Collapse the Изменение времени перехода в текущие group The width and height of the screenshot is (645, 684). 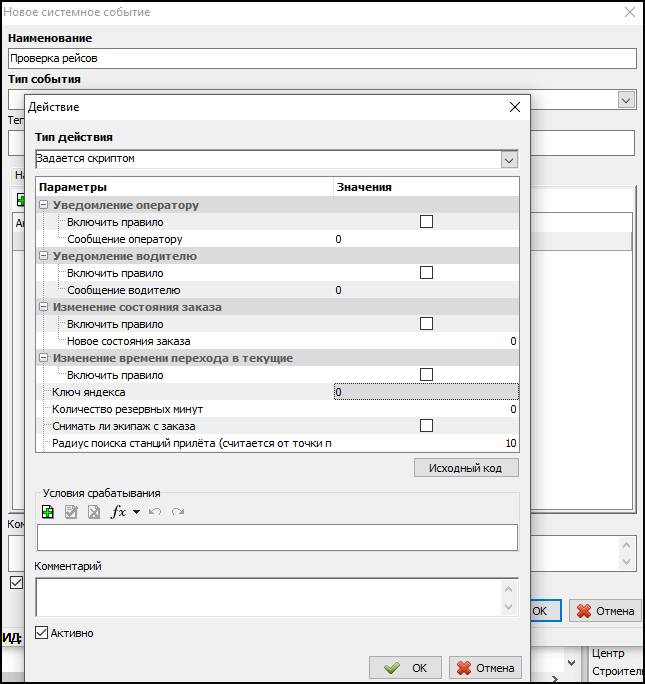(x=44, y=358)
